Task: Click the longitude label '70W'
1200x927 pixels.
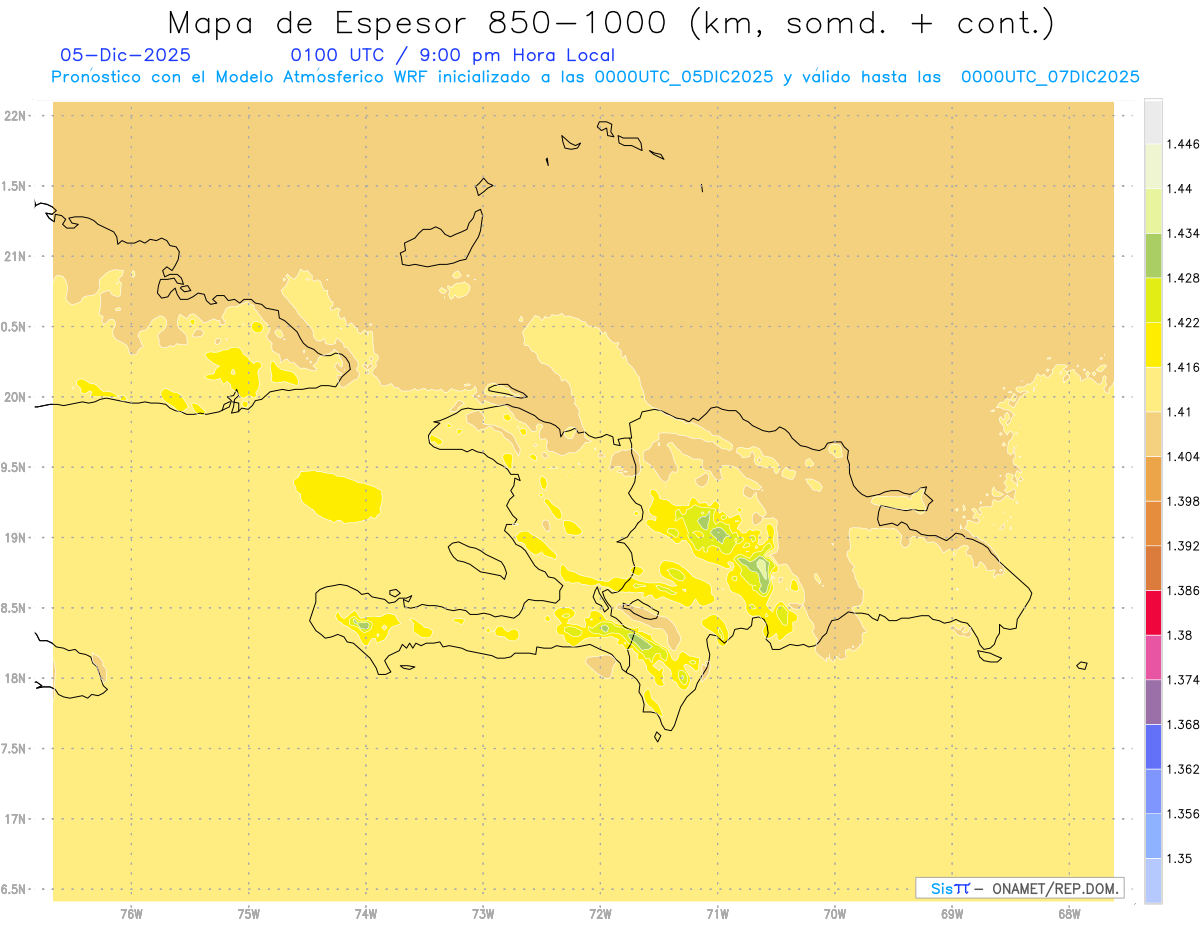Action: coord(835,914)
